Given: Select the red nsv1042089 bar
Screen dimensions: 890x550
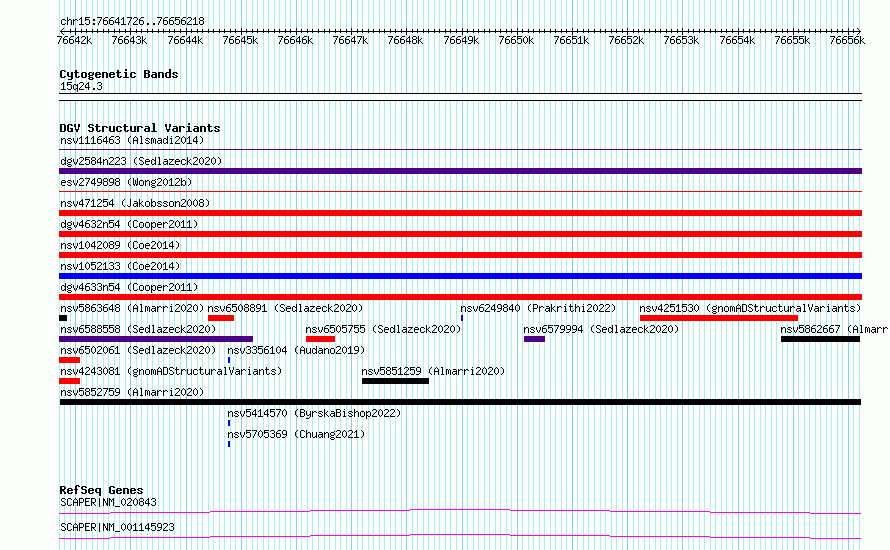Looking at the screenshot, I should click(x=460, y=255).
